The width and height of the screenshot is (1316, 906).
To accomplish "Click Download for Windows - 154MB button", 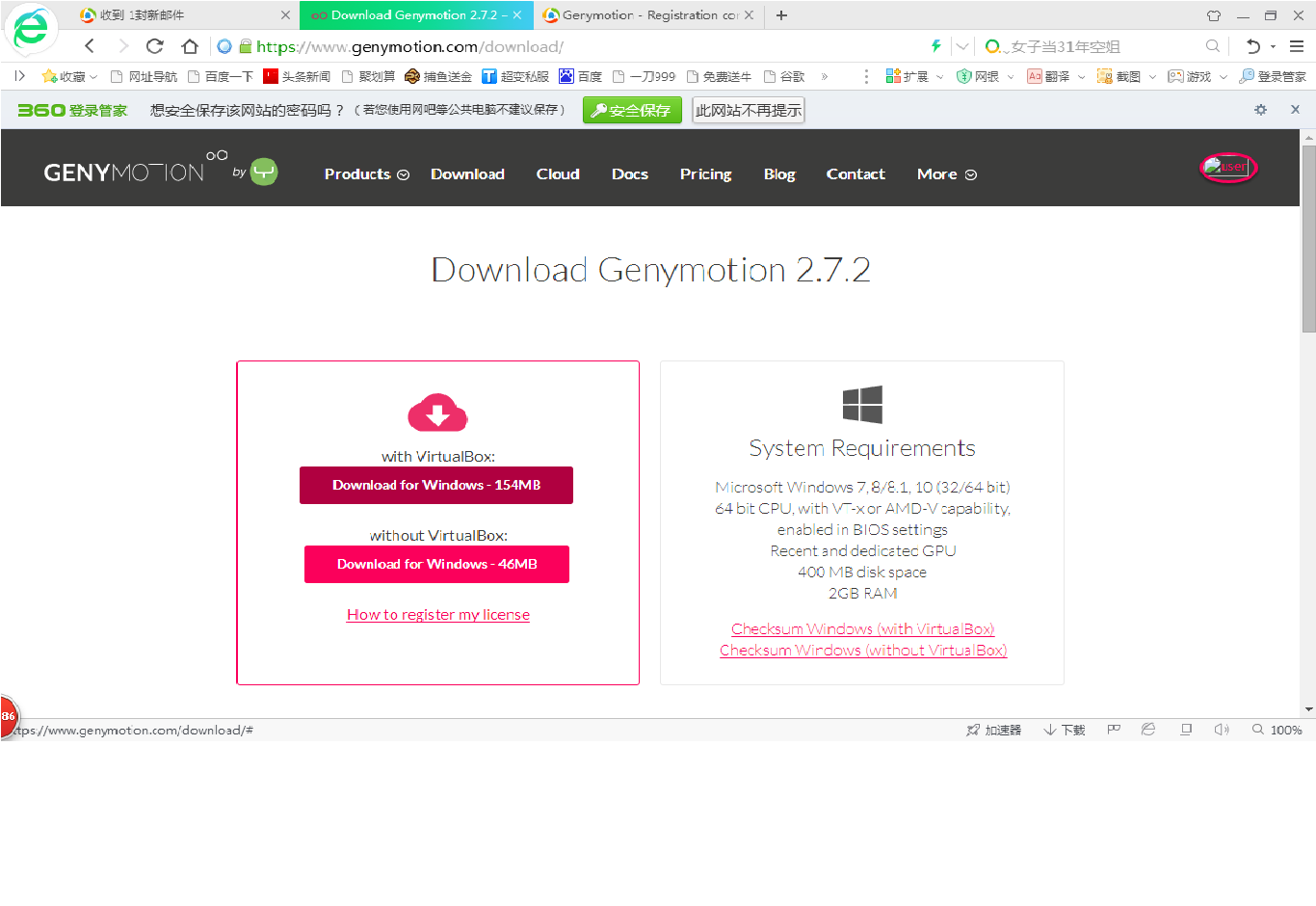I will (436, 485).
